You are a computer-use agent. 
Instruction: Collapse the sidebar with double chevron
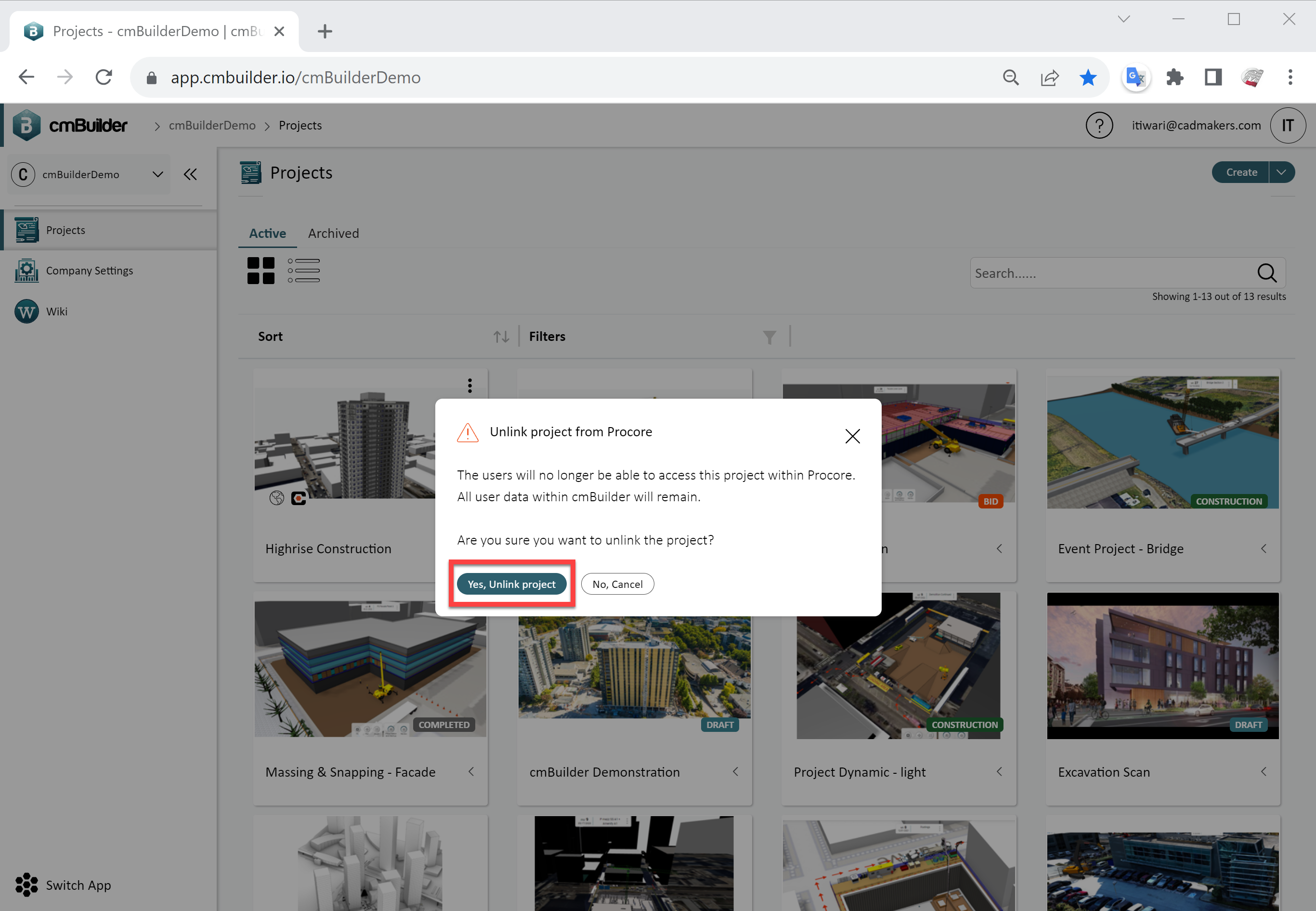pyautogui.click(x=190, y=174)
